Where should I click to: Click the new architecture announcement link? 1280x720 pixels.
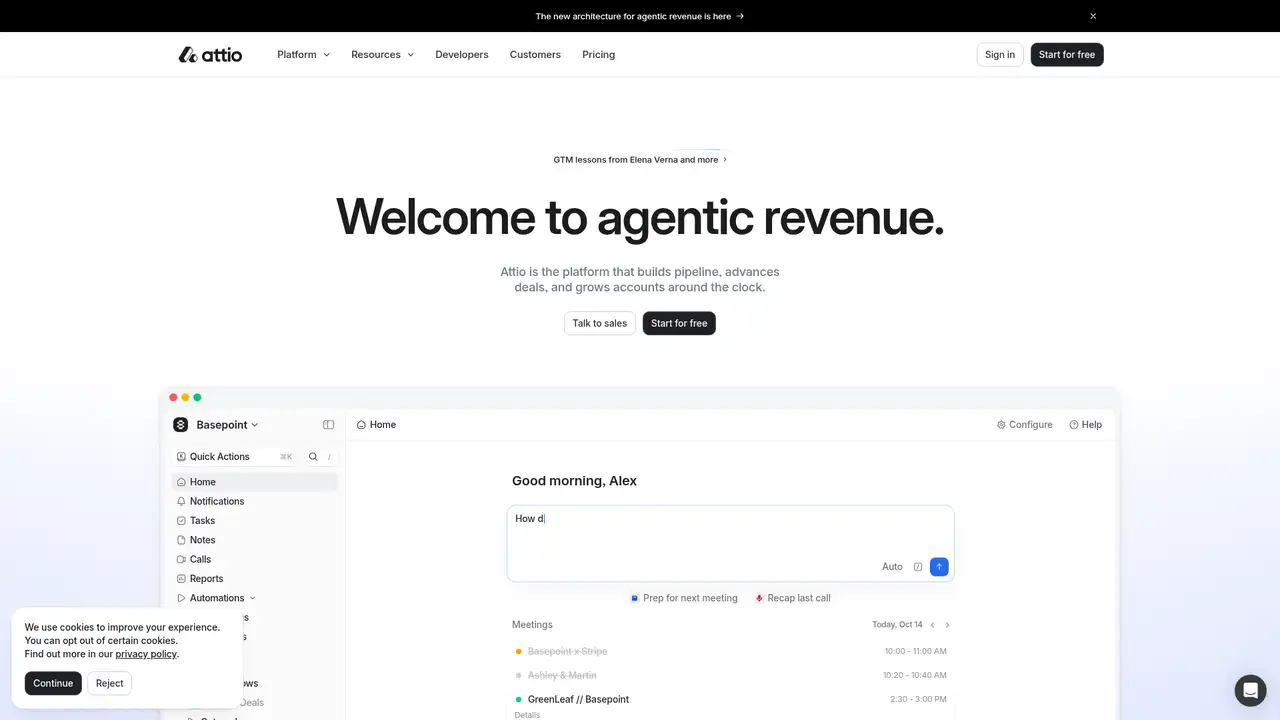640,16
